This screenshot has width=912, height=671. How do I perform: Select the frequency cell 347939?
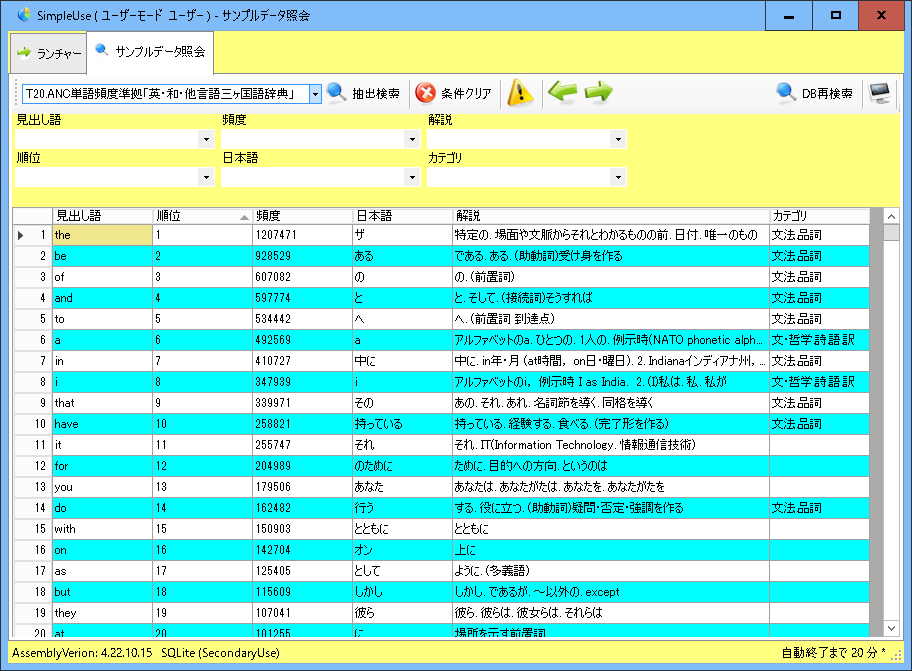[x=302, y=381]
